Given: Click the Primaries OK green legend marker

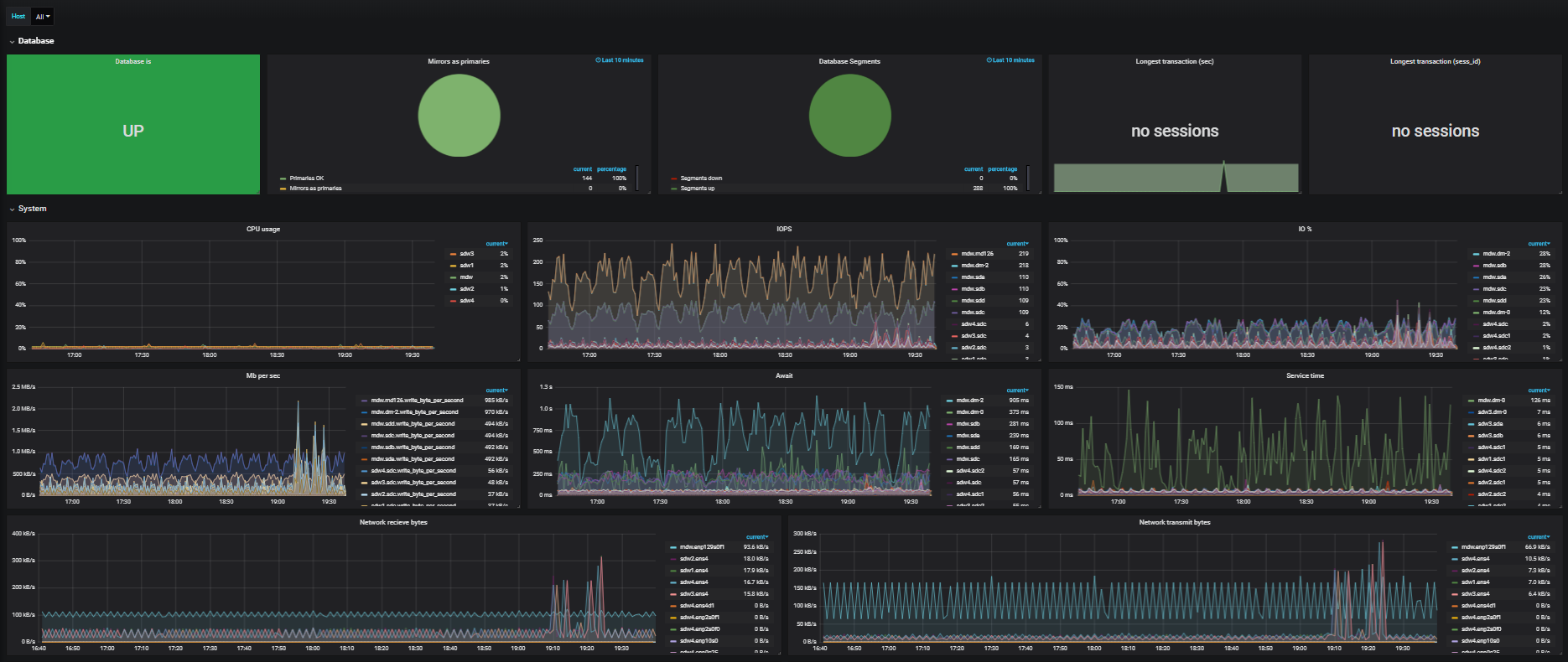Looking at the screenshot, I should pos(283,178).
